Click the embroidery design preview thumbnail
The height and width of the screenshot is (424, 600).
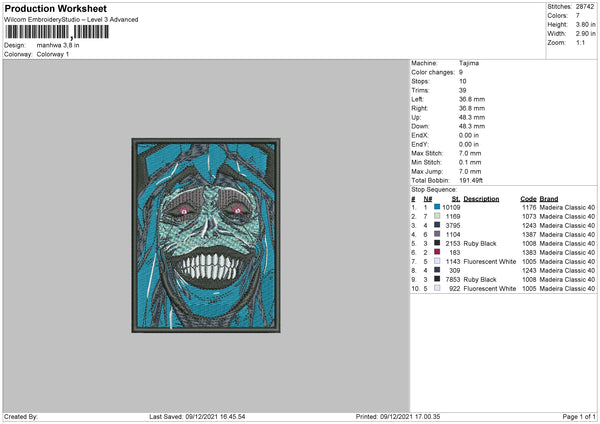point(206,235)
